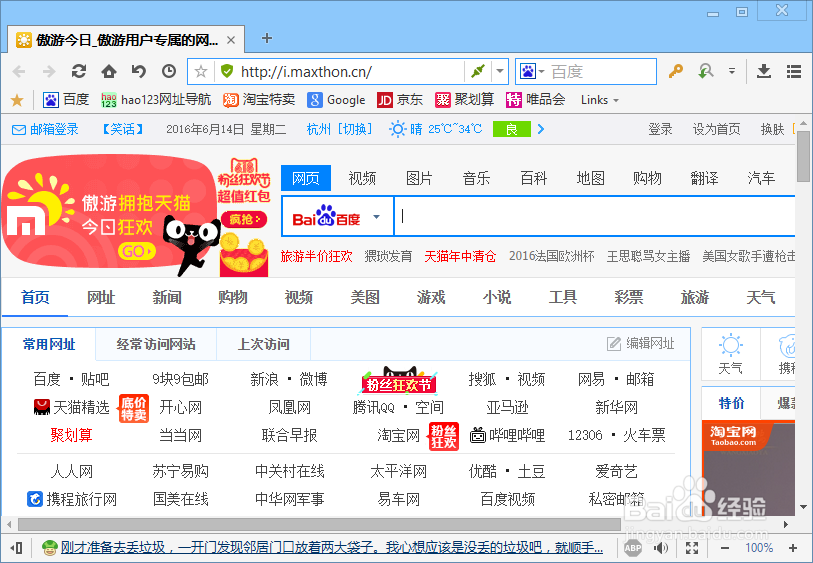Switch to 上次访问 tab
The height and width of the screenshot is (563, 813).
[263, 344]
